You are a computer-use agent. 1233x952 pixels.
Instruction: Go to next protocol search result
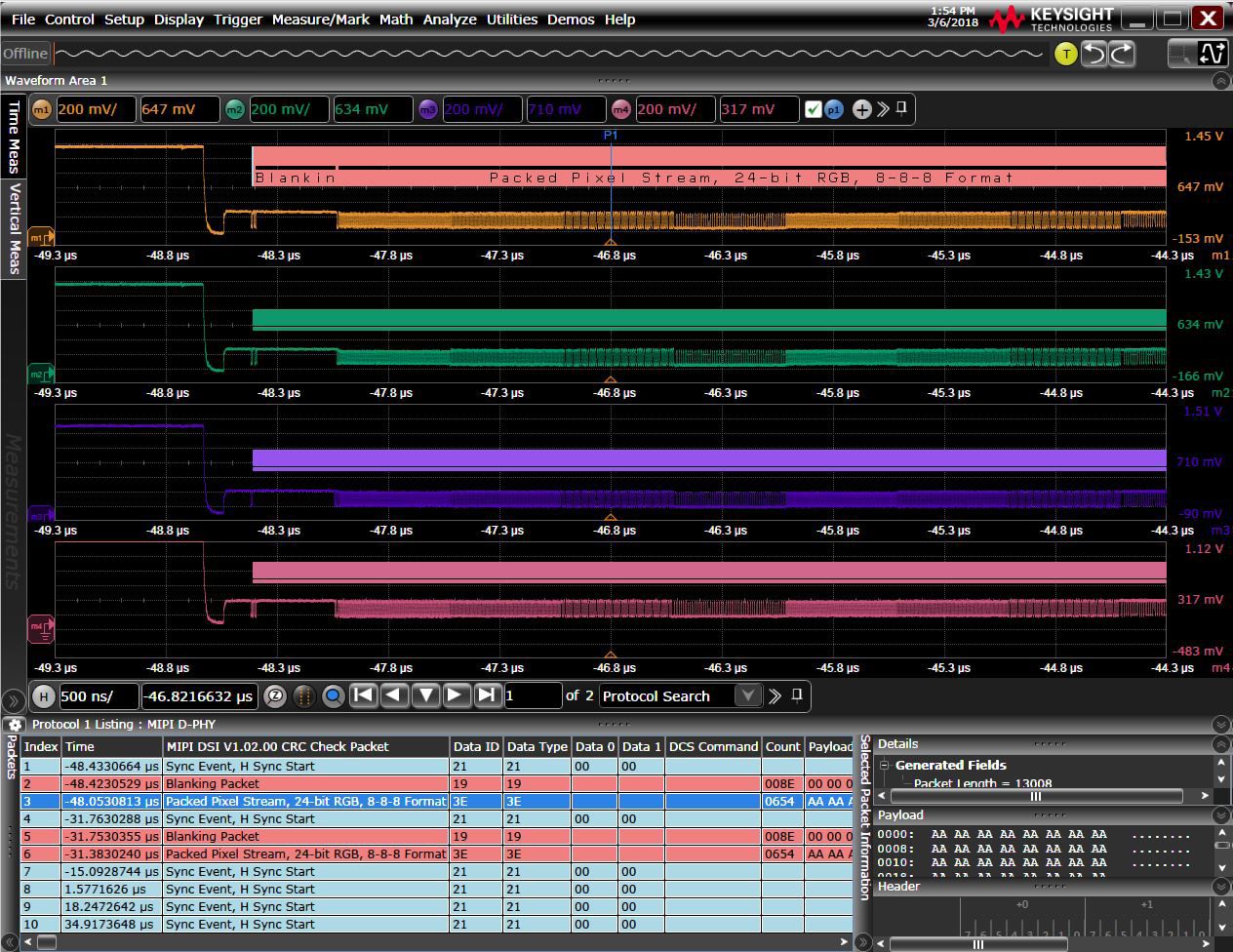pyautogui.click(x=456, y=695)
